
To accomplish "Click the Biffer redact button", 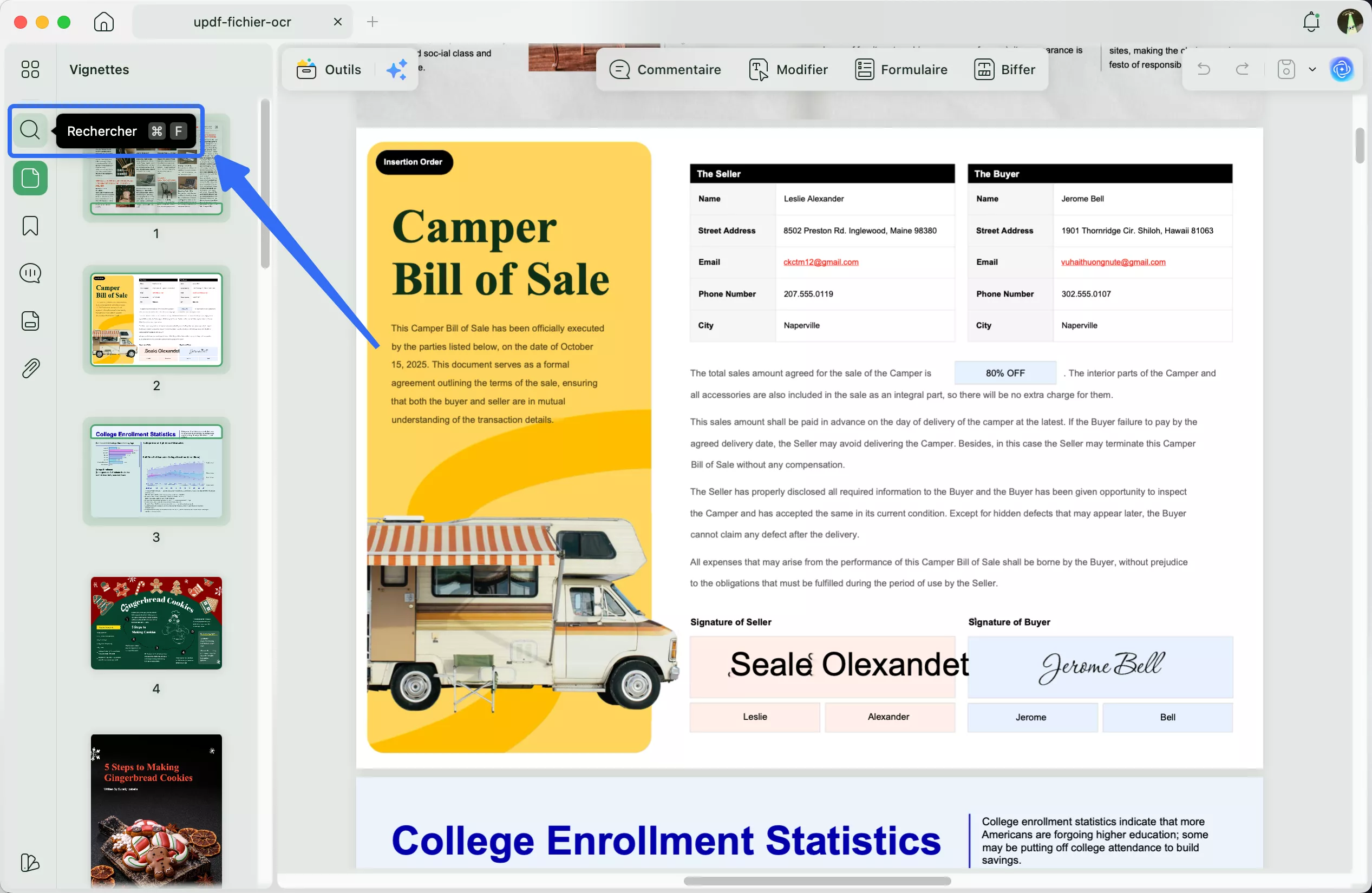I will click(x=1004, y=70).
